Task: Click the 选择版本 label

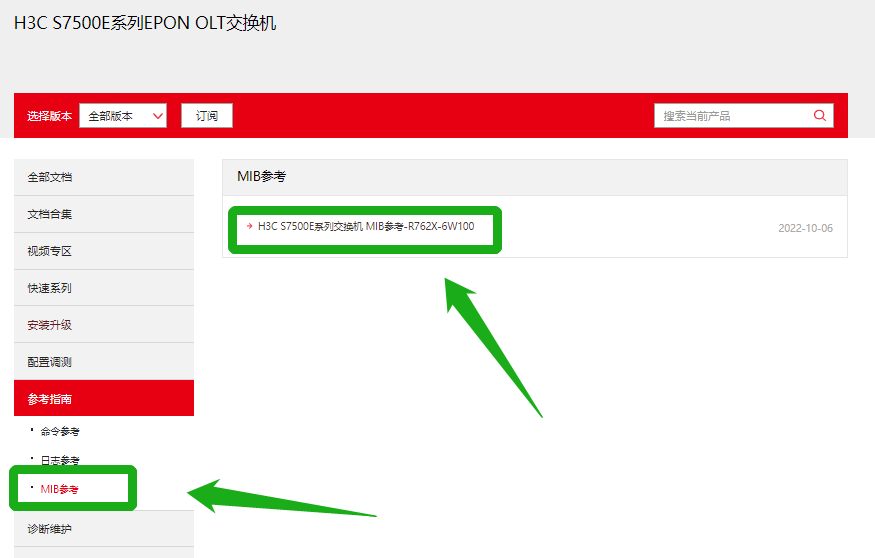Action: (50, 116)
